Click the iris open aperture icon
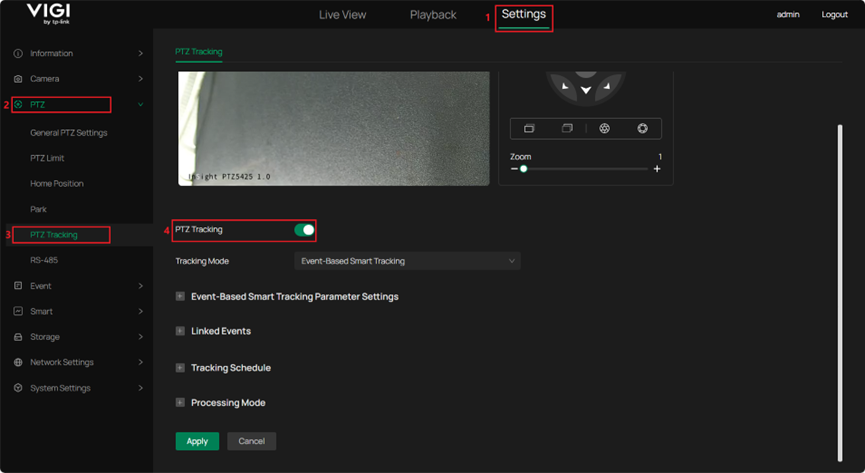The height and width of the screenshot is (473, 865). pos(643,129)
